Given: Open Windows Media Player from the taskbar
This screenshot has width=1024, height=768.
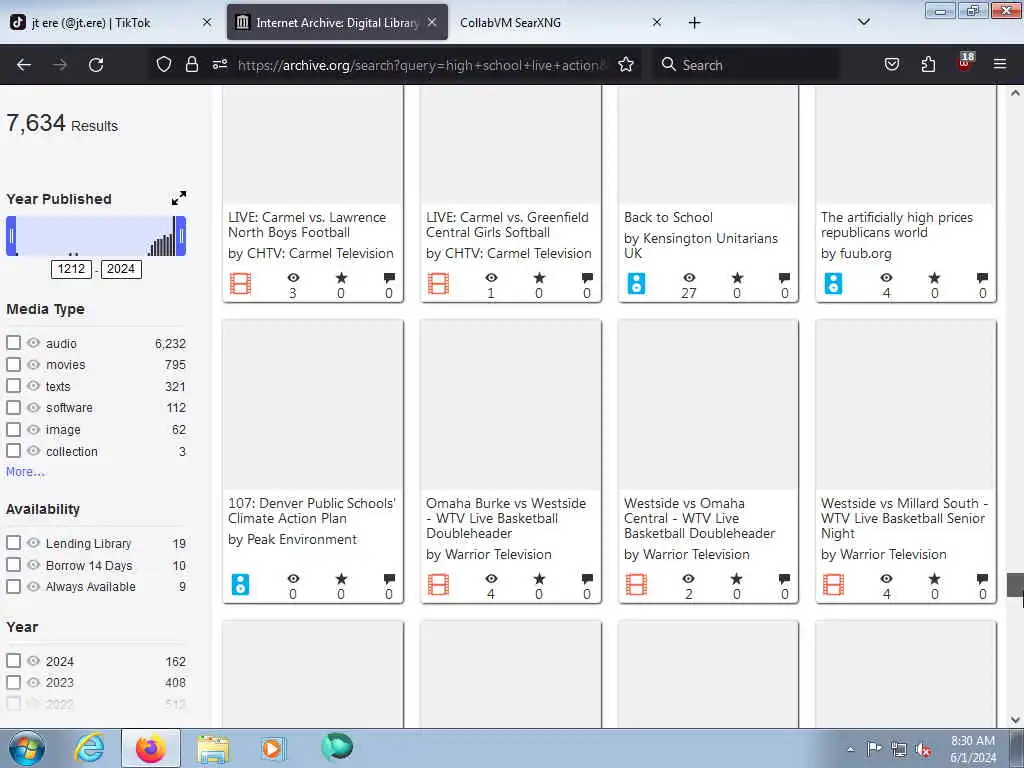Looking at the screenshot, I should tap(273, 748).
